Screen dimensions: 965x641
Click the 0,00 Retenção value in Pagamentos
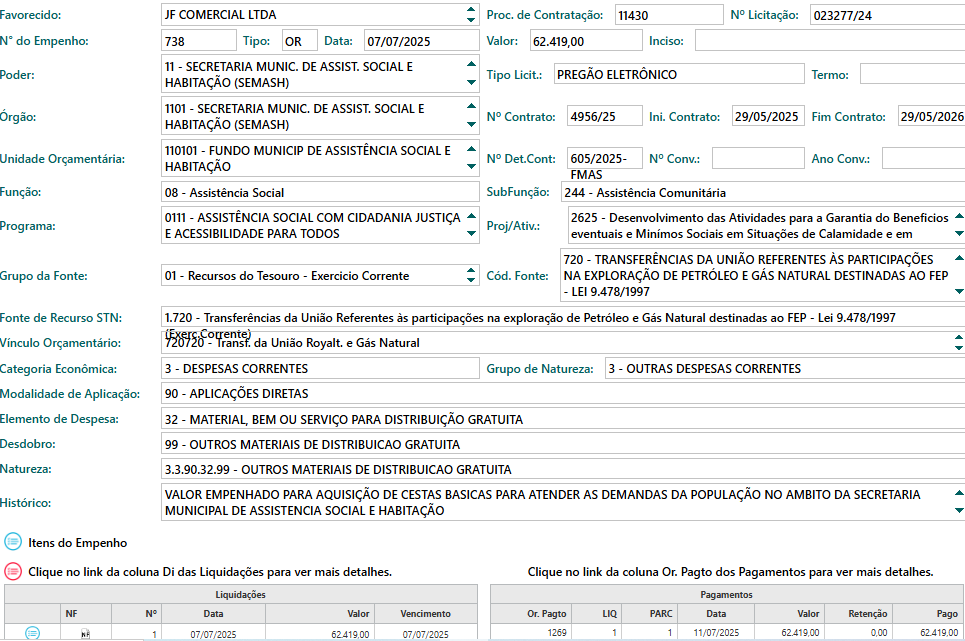(x=879, y=632)
